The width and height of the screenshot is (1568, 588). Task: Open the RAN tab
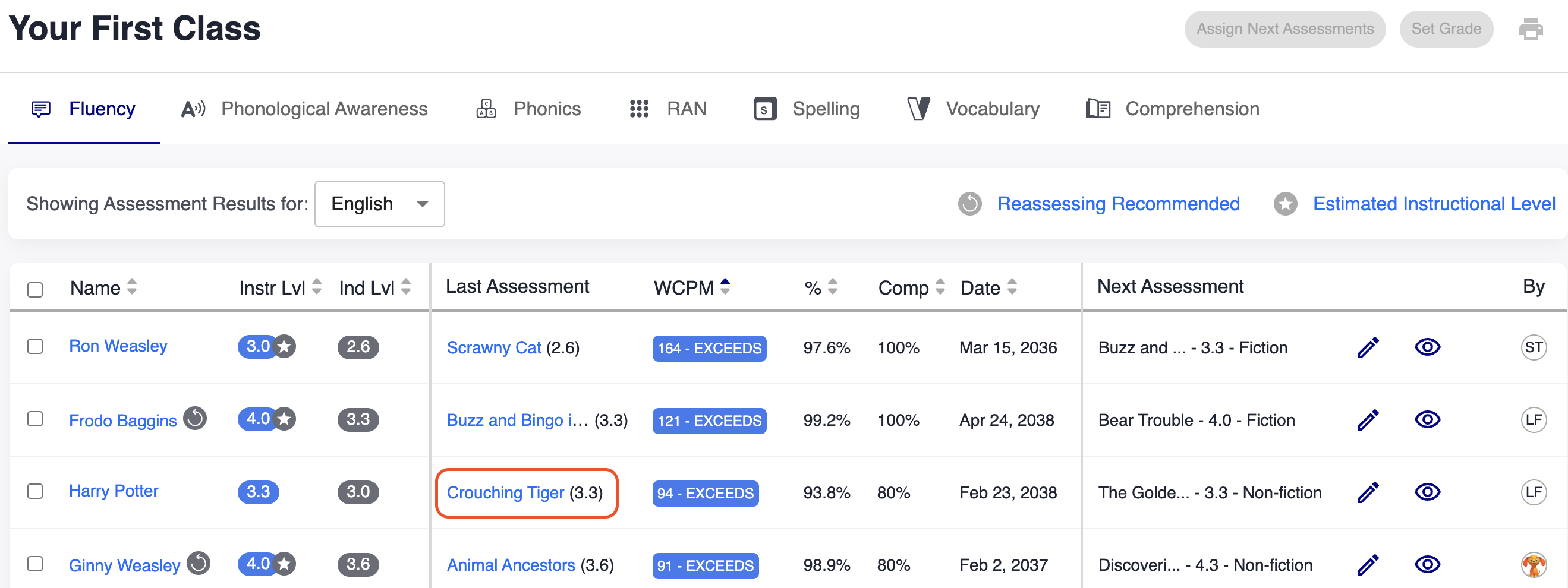pyautogui.click(x=667, y=109)
